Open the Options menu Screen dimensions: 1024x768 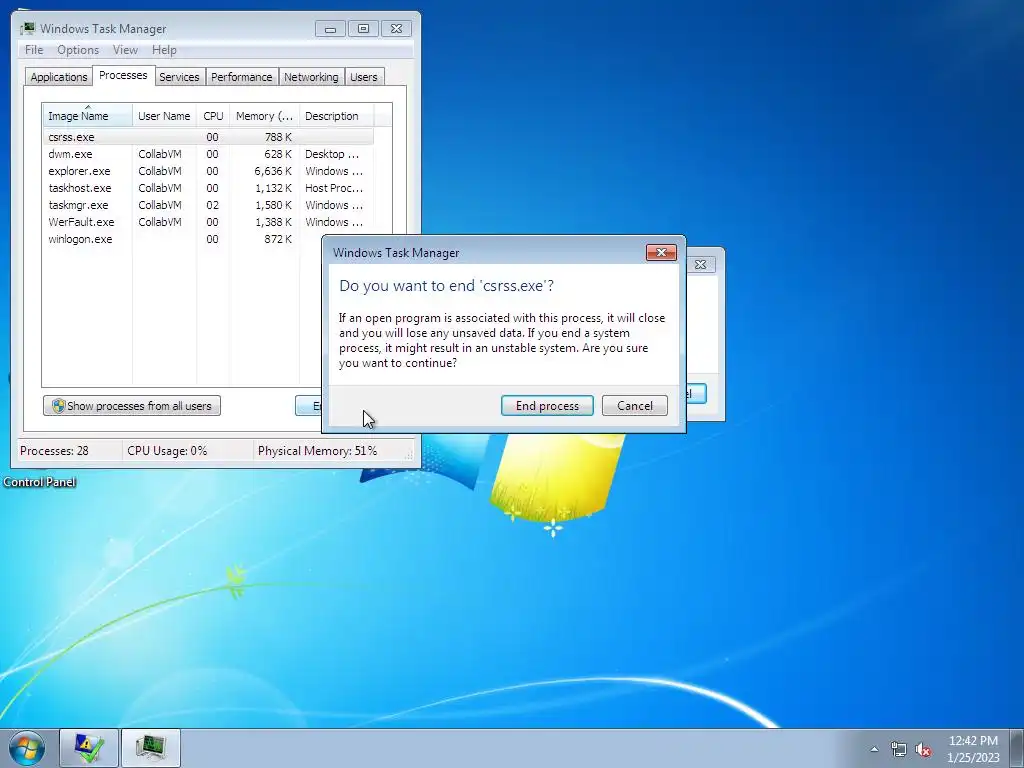(x=78, y=50)
